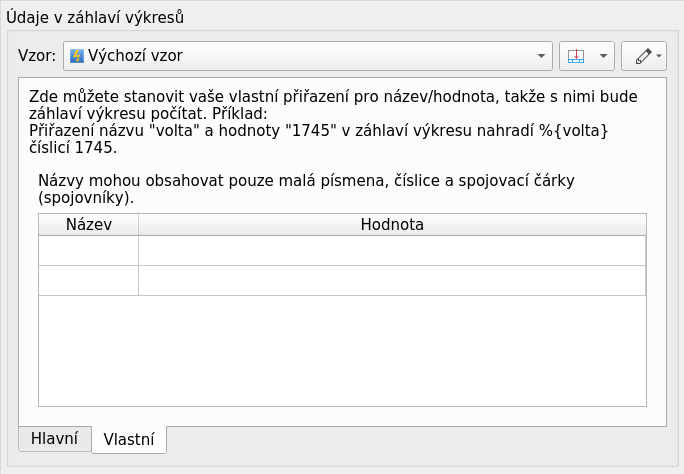Click the lightning icon beside Výchozí vzor

click(x=76, y=56)
